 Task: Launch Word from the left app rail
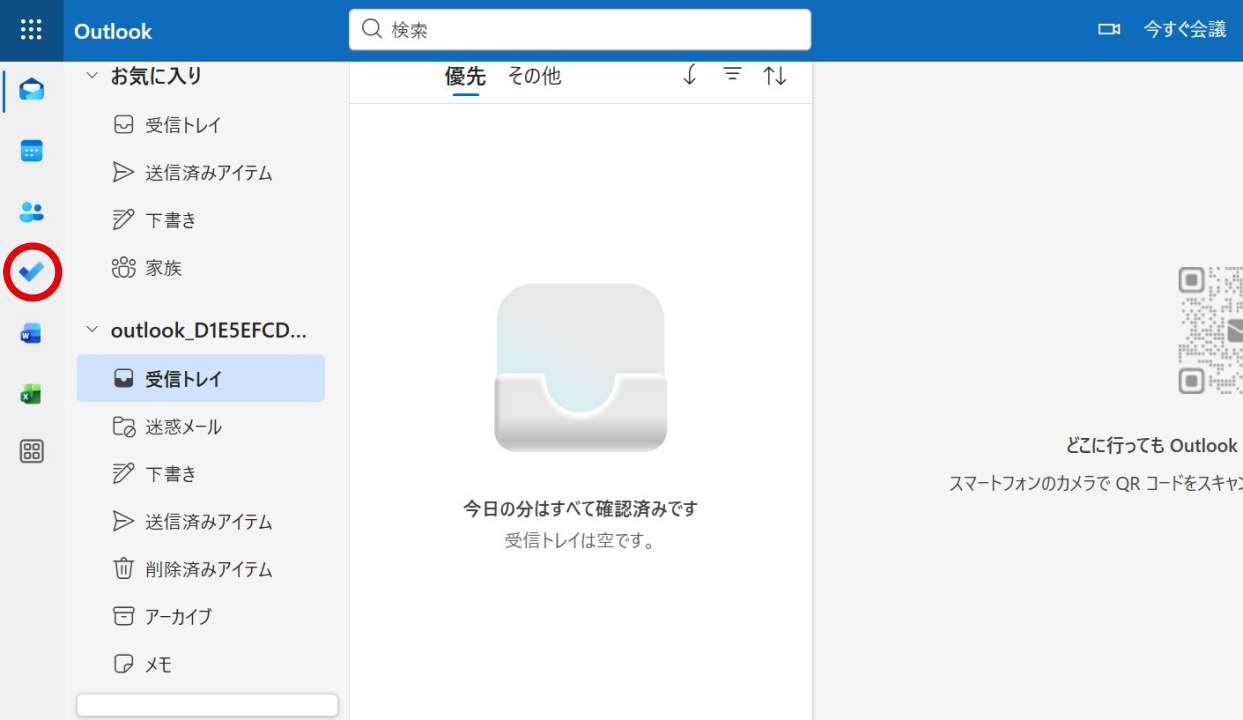click(x=31, y=332)
